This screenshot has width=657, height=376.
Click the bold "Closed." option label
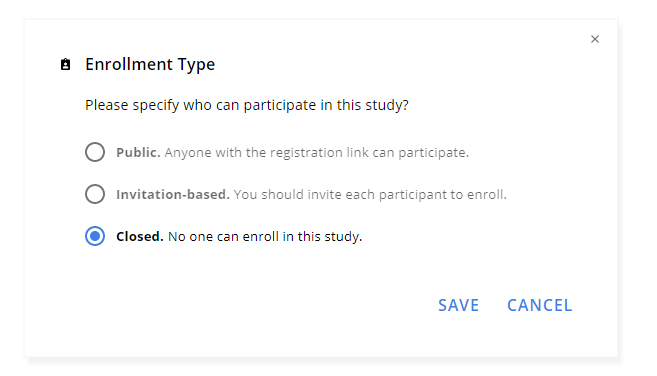point(140,236)
